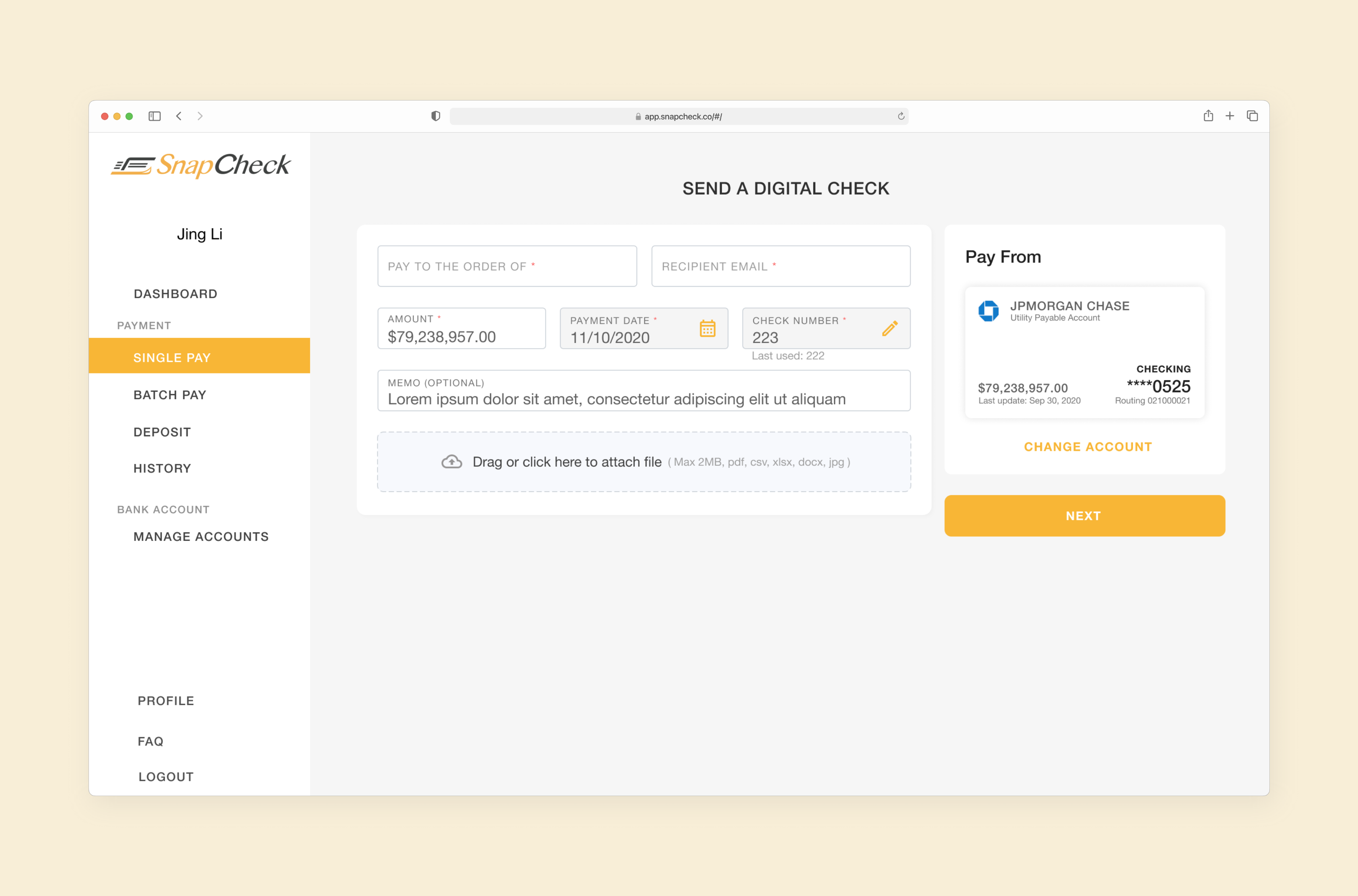Click the Change Account link
The width and height of the screenshot is (1358, 896).
(1087, 447)
